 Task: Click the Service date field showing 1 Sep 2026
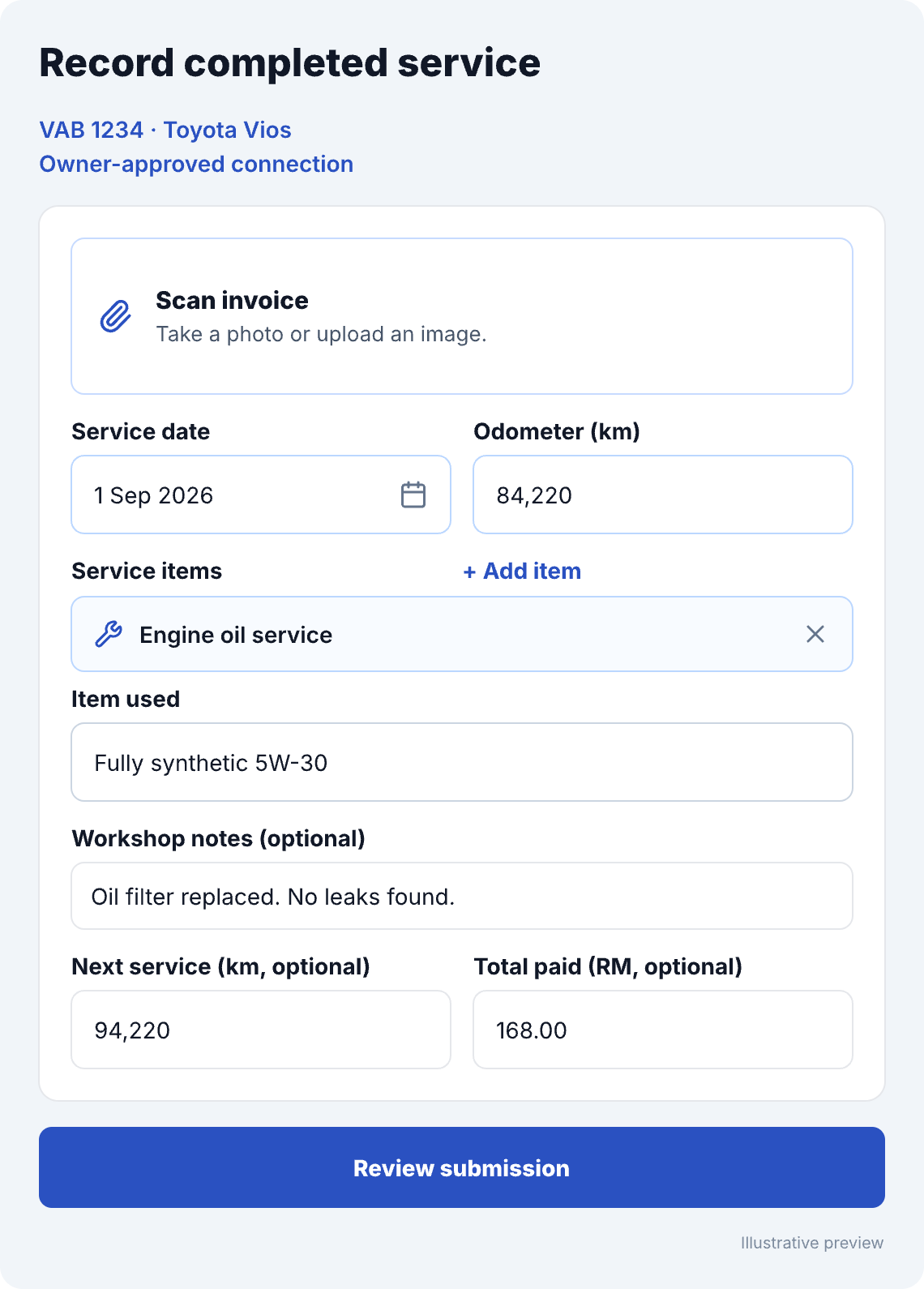261,495
